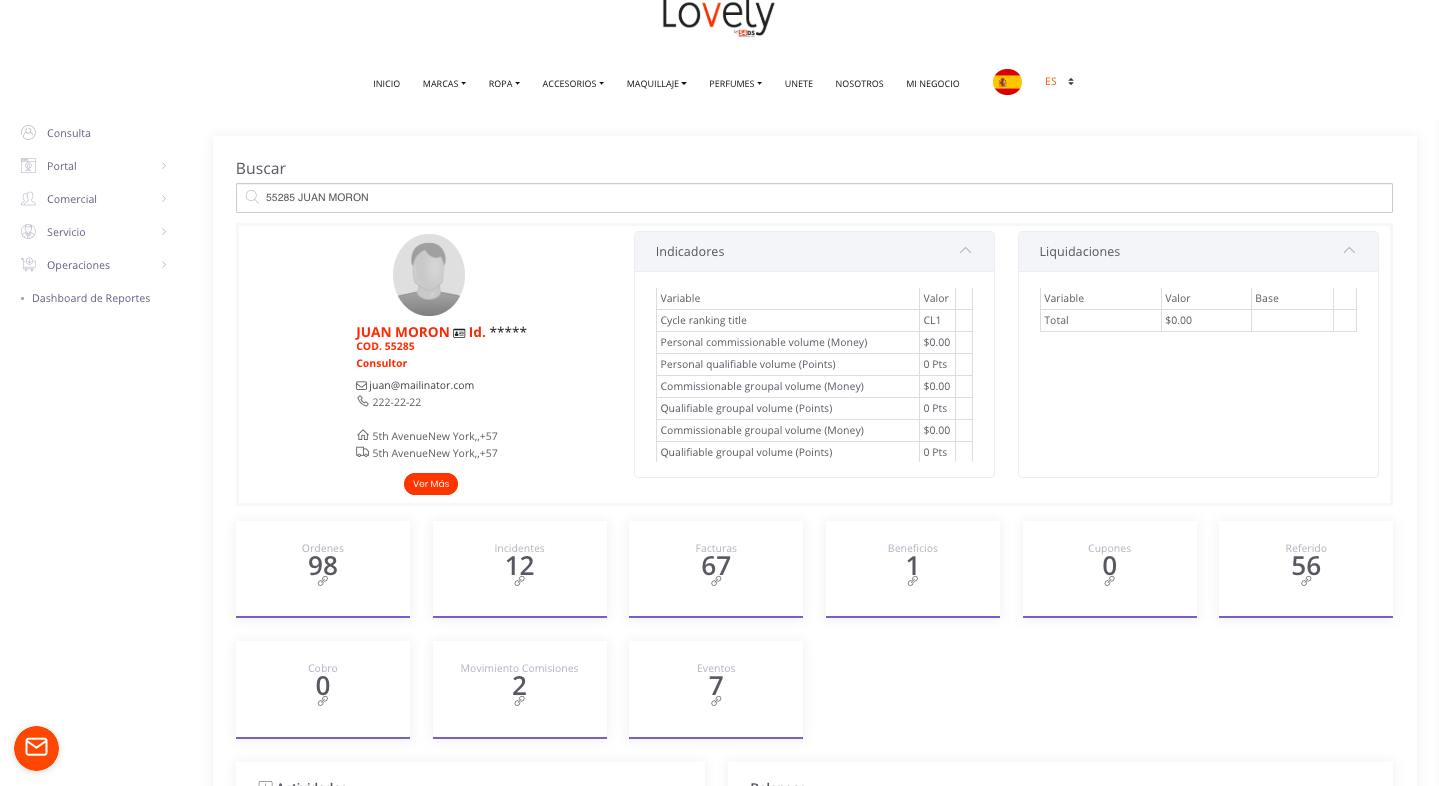
Task: Open the link icon under Cobro 0
Action: point(323,701)
